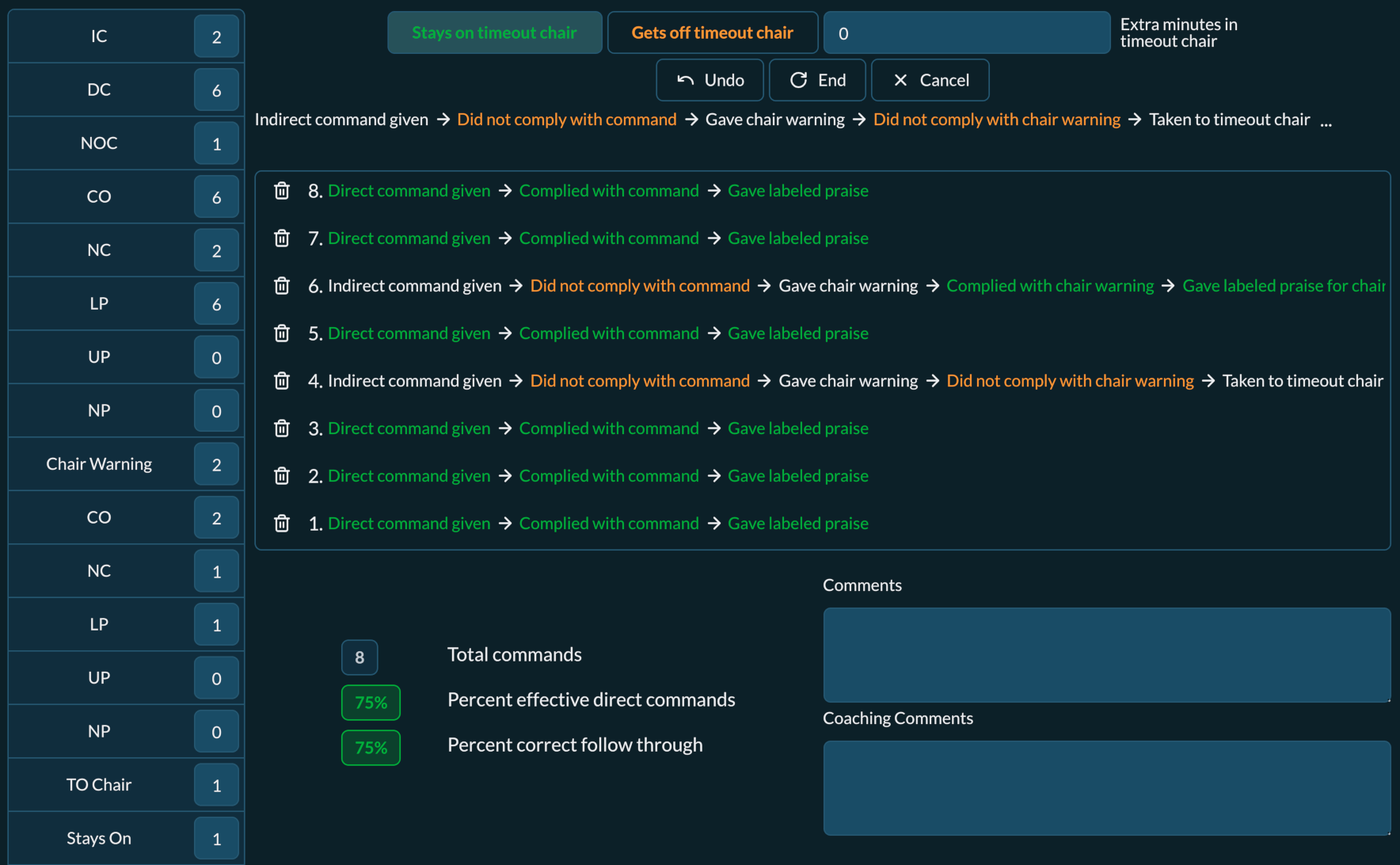Screen dimensions: 1400x865
Task: Click 'Indirect command given' in sequence 6
Action: coord(415,286)
